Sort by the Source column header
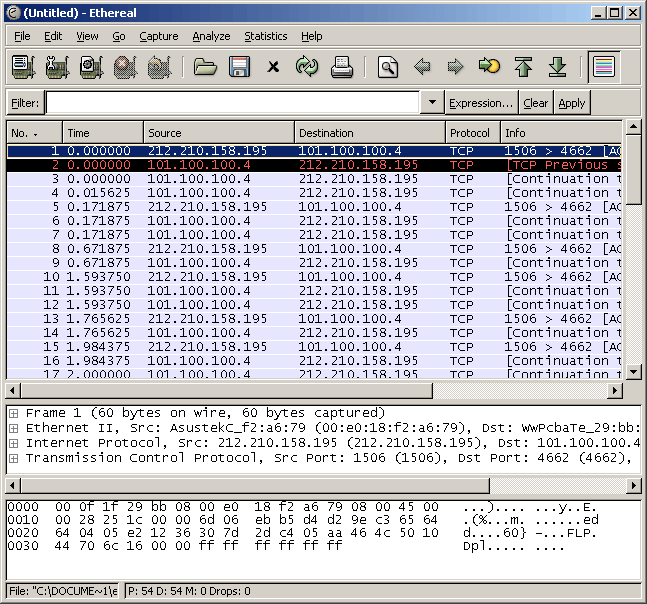This screenshot has height=604, width=647. pos(219,133)
